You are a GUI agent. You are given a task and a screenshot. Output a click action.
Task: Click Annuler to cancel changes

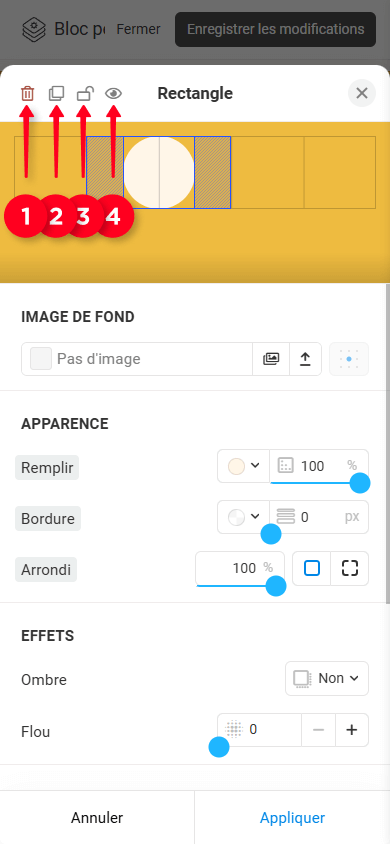[97, 818]
